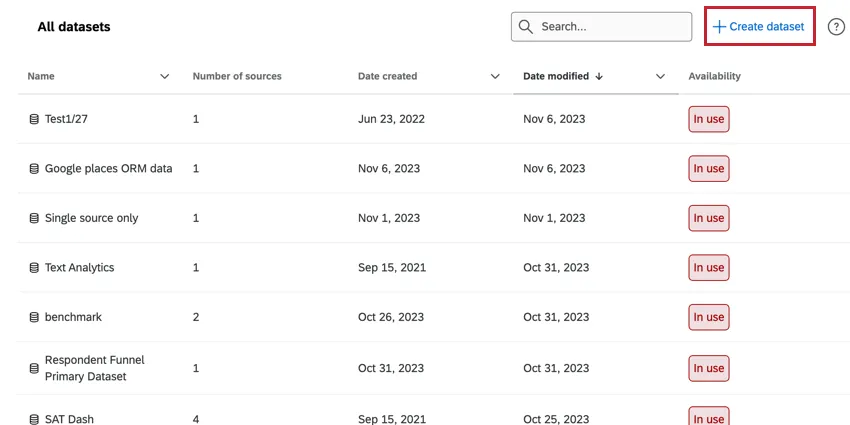Image resolution: width=850 pixels, height=425 pixels.
Task: Click the database icon beside Test1/27
Action: [x=34, y=119]
